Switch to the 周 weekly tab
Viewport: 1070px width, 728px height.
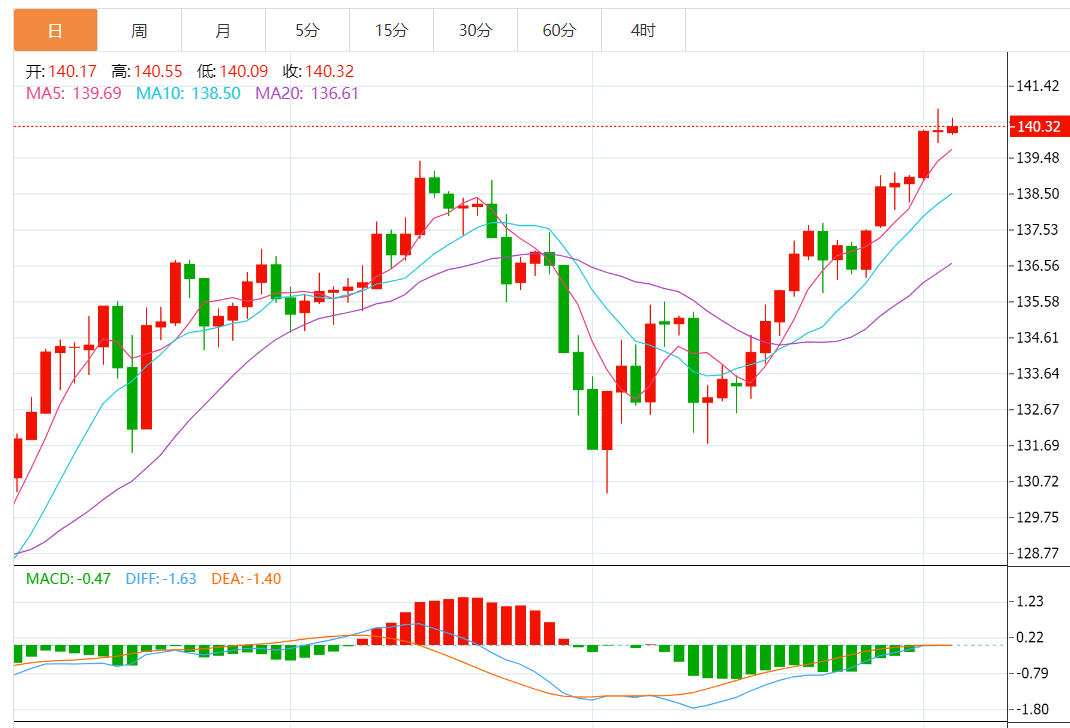coord(139,30)
